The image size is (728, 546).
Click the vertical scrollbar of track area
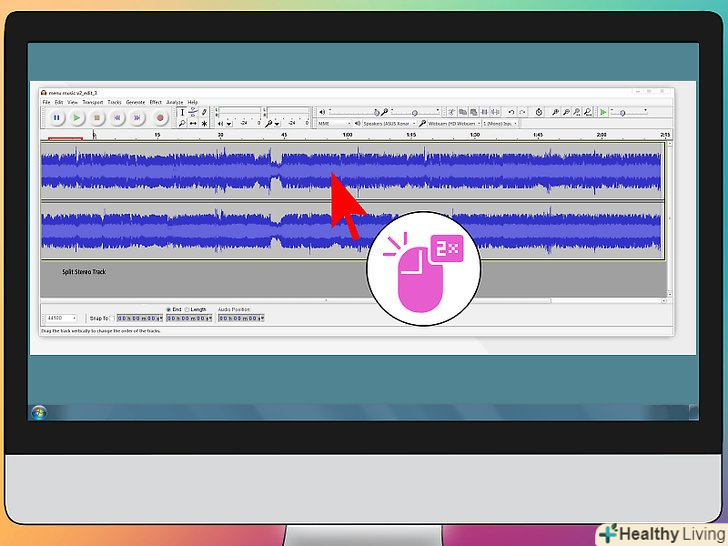click(x=670, y=219)
